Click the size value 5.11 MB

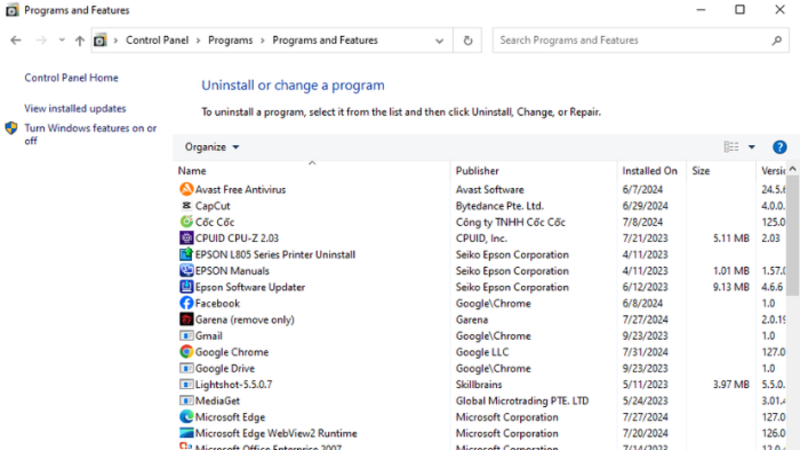[731, 238]
